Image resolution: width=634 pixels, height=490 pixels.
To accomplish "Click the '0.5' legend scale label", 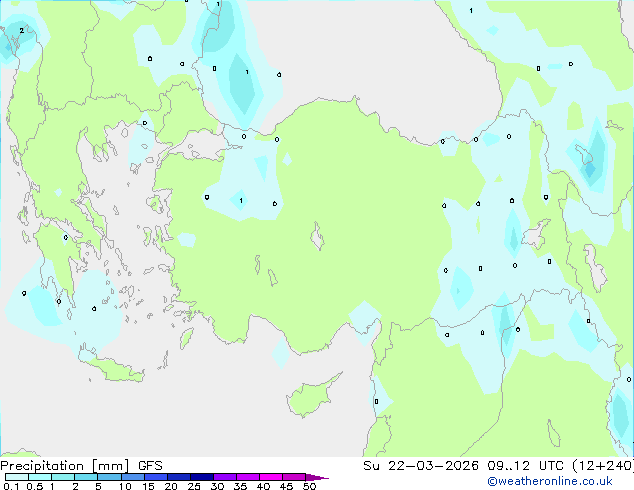I will coord(34,486).
